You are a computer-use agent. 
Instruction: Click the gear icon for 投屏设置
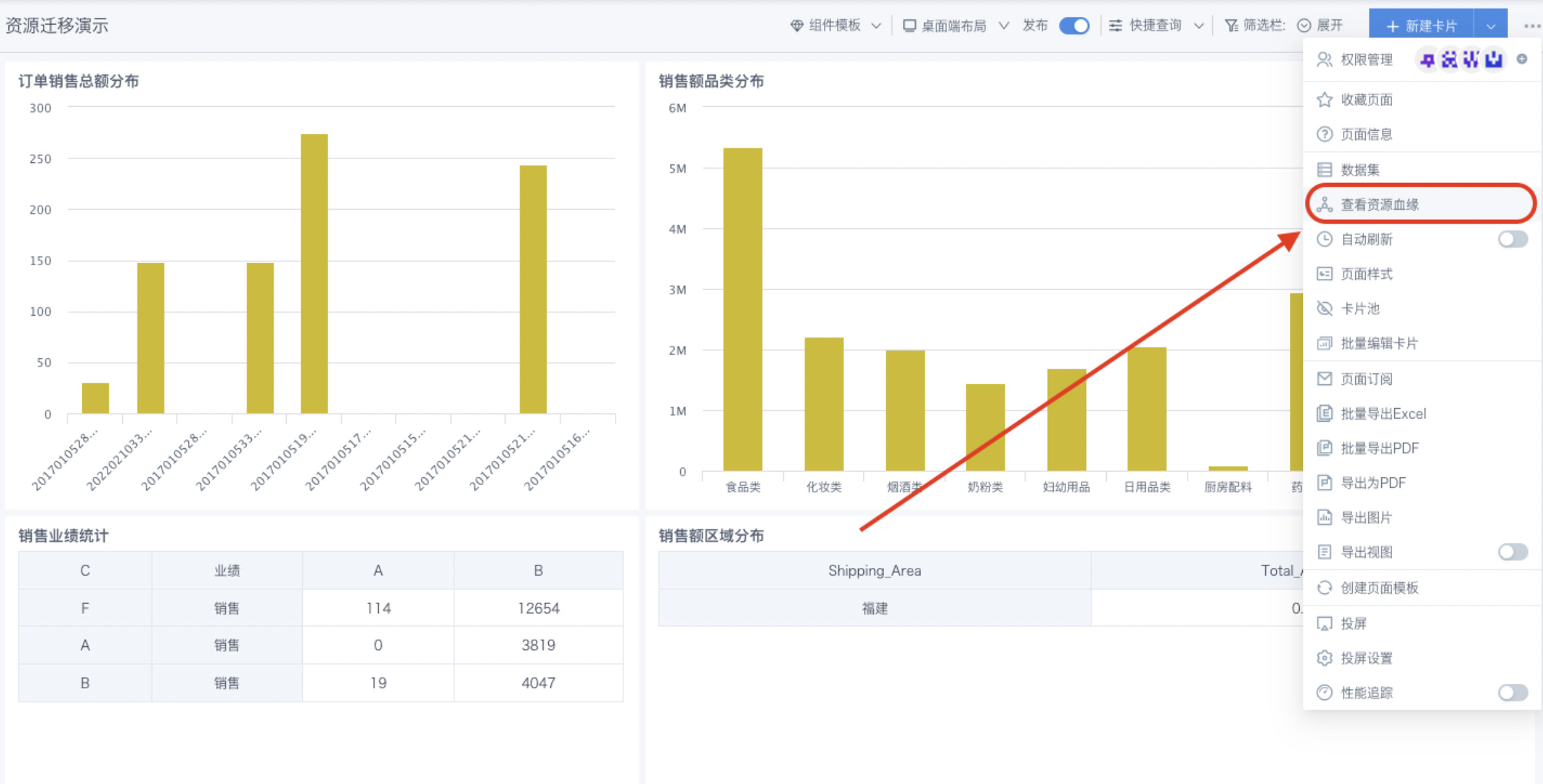(1324, 659)
